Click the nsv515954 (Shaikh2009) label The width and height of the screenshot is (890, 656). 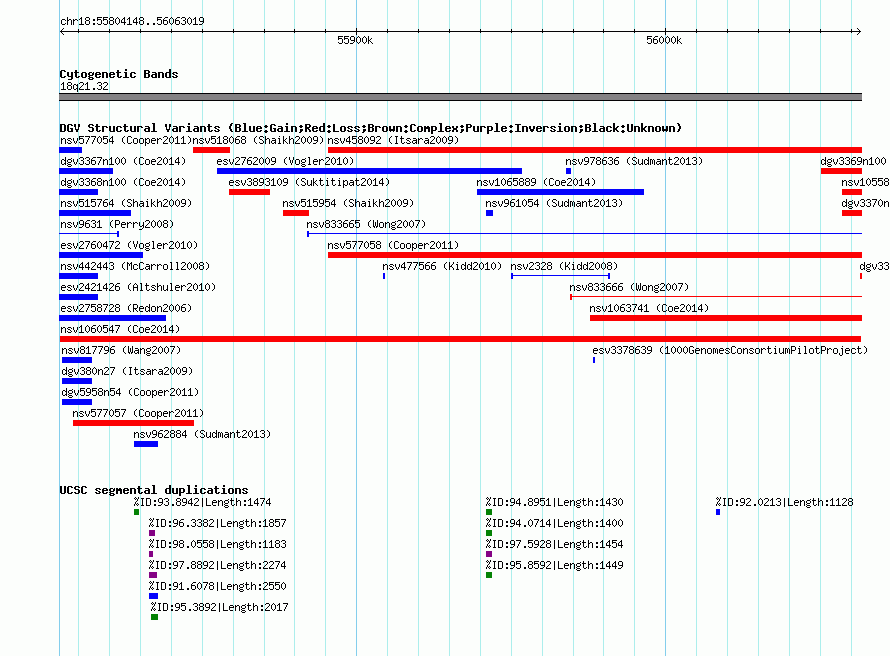click(x=348, y=203)
